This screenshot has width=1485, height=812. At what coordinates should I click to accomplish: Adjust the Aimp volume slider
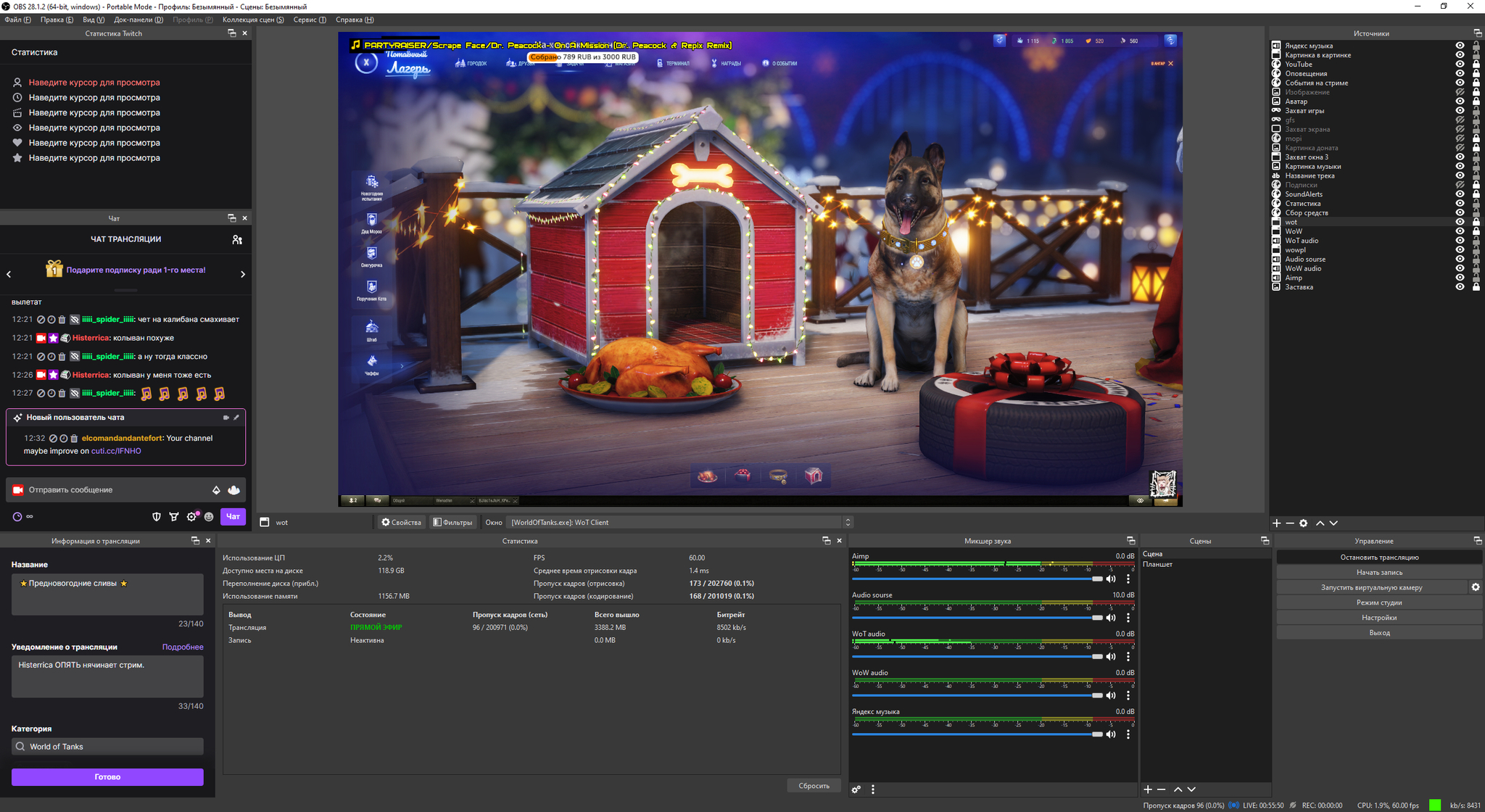click(x=977, y=579)
